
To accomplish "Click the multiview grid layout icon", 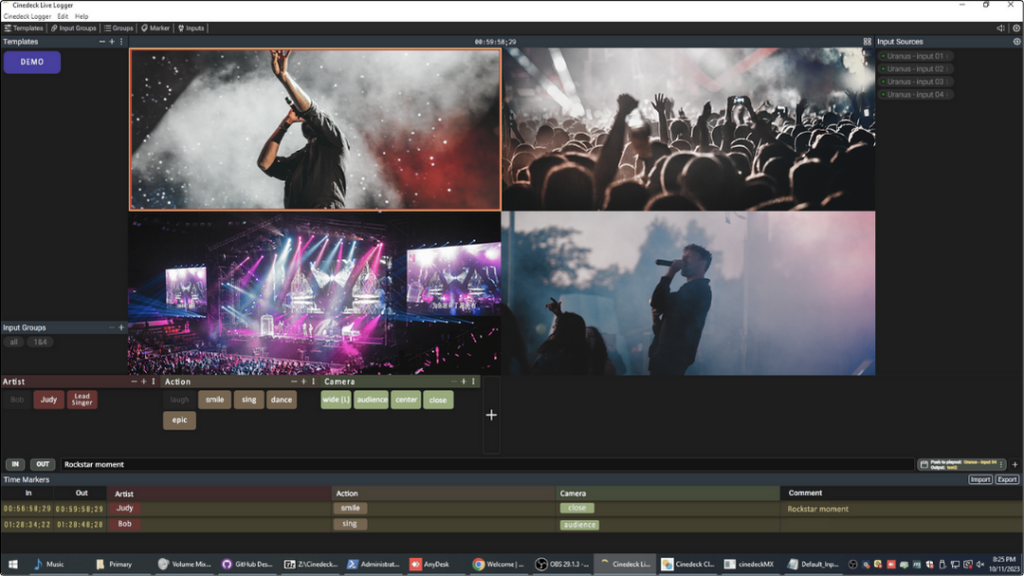I will pos(867,42).
